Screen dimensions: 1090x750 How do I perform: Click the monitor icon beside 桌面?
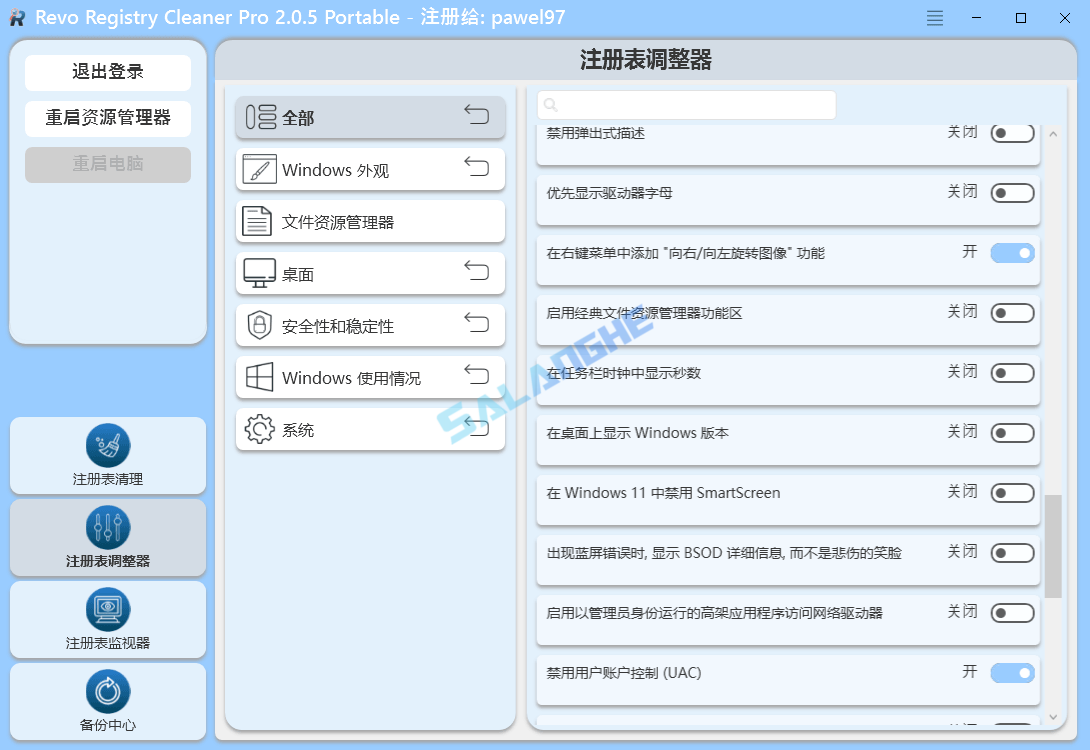pos(258,273)
